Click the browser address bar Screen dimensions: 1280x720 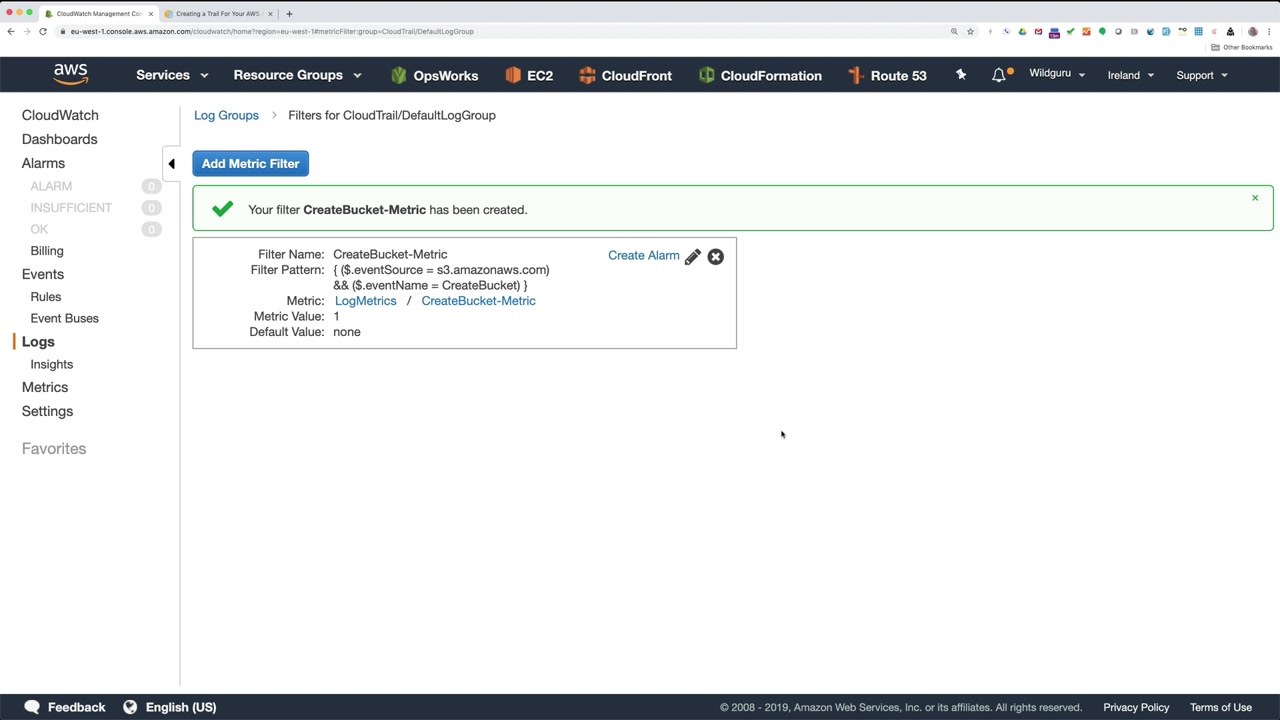(x=500, y=31)
